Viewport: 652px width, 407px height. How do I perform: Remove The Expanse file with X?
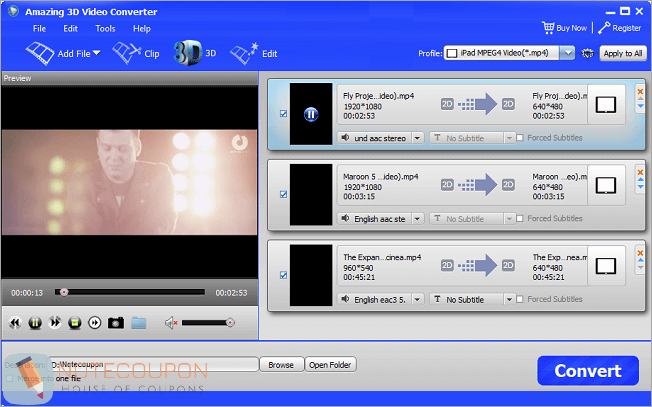click(x=640, y=253)
